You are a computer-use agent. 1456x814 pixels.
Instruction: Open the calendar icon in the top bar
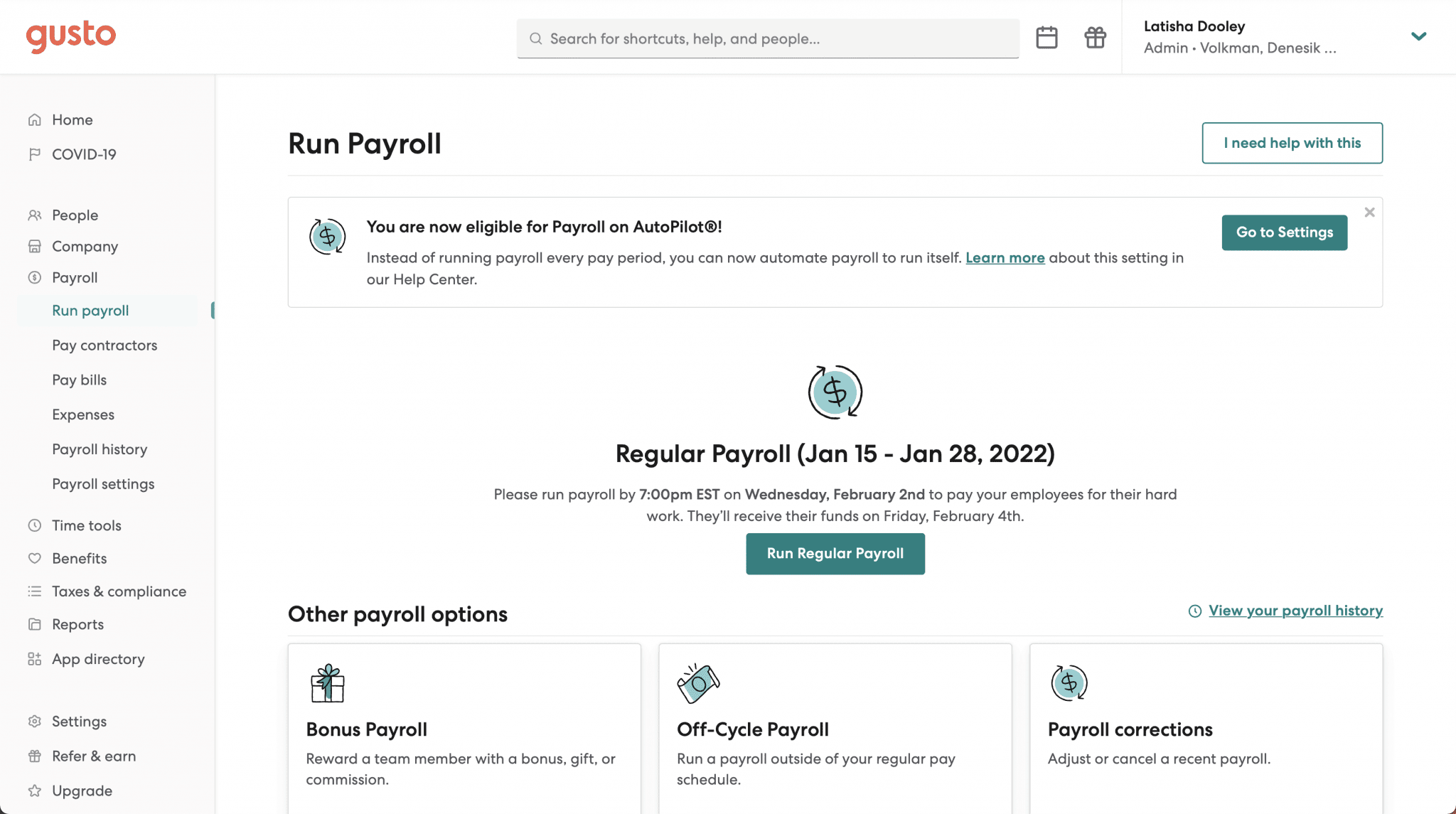[1046, 37]
